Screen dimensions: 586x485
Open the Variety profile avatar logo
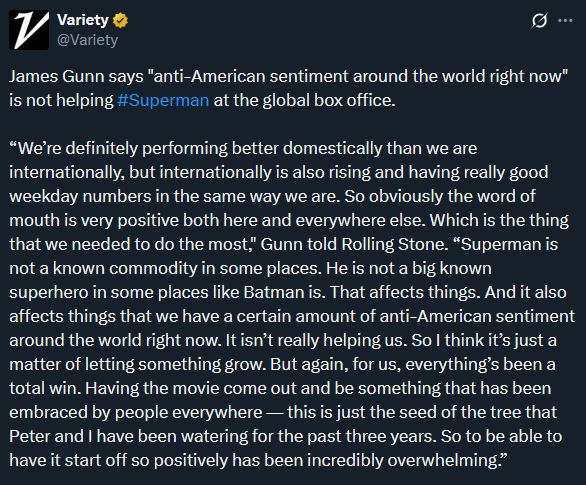click(29, 30)
